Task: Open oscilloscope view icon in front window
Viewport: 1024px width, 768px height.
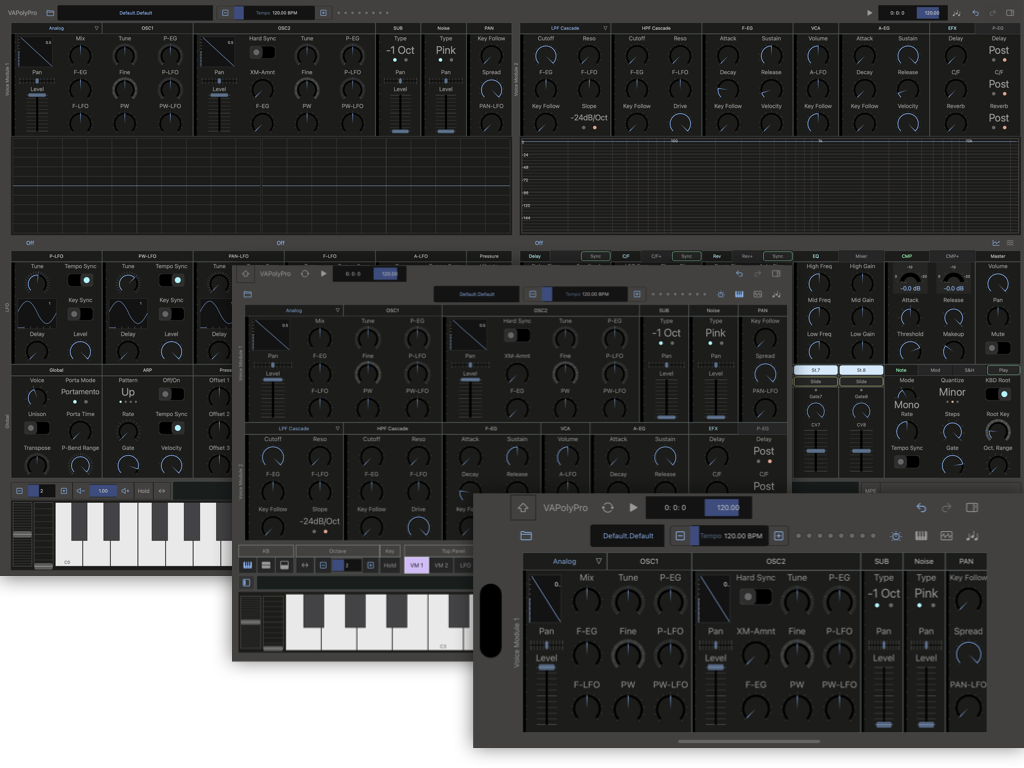Action: pos(946,536)
